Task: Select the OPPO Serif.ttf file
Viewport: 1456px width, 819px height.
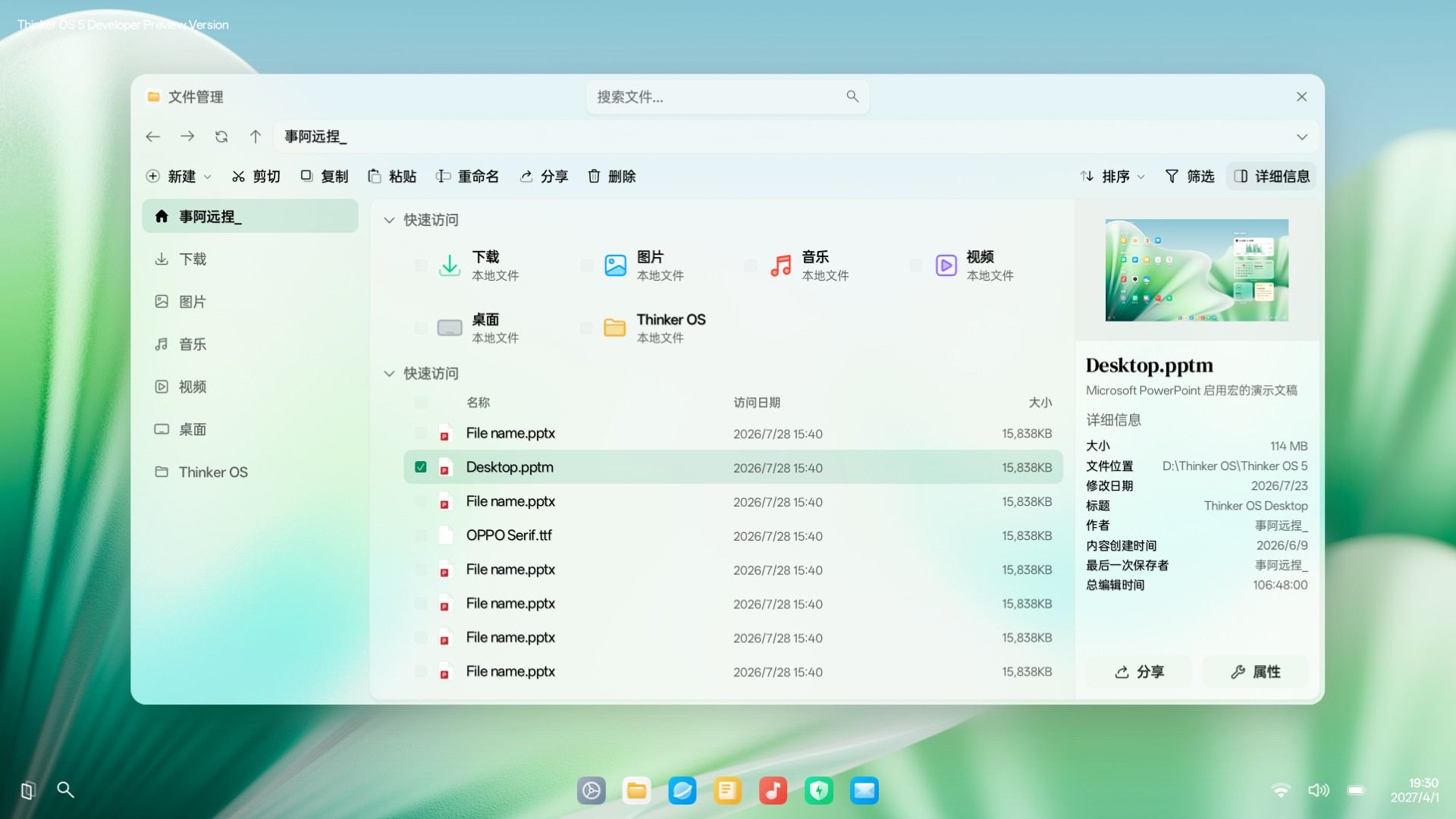Action: coord(733,535)
